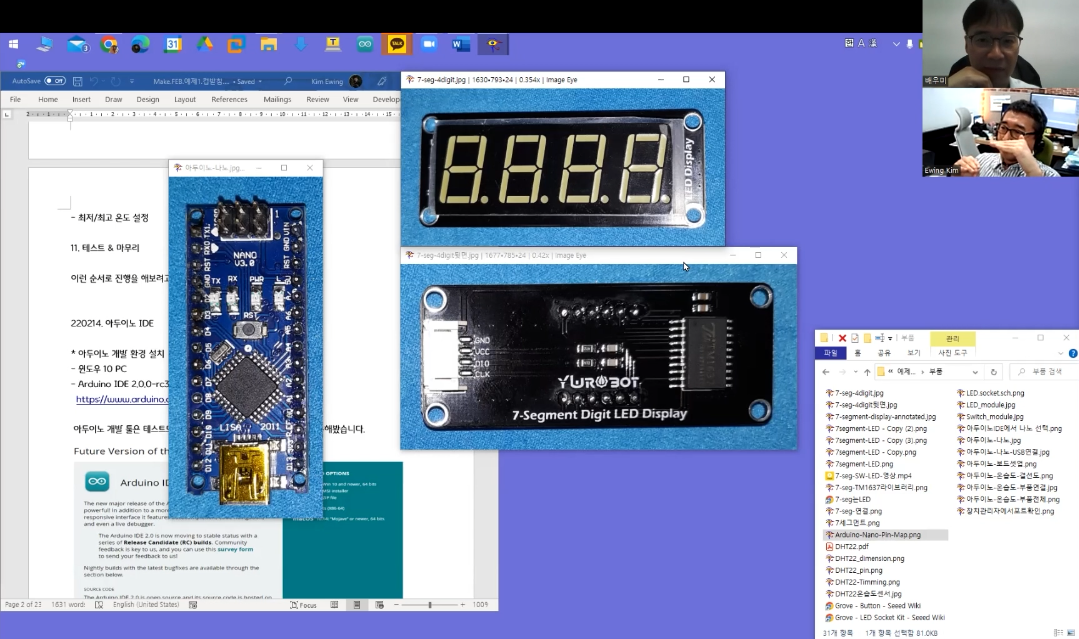Open the blue download arrow taskbar icon
This screenshot has height=639, width=1079.
(301, 45)
